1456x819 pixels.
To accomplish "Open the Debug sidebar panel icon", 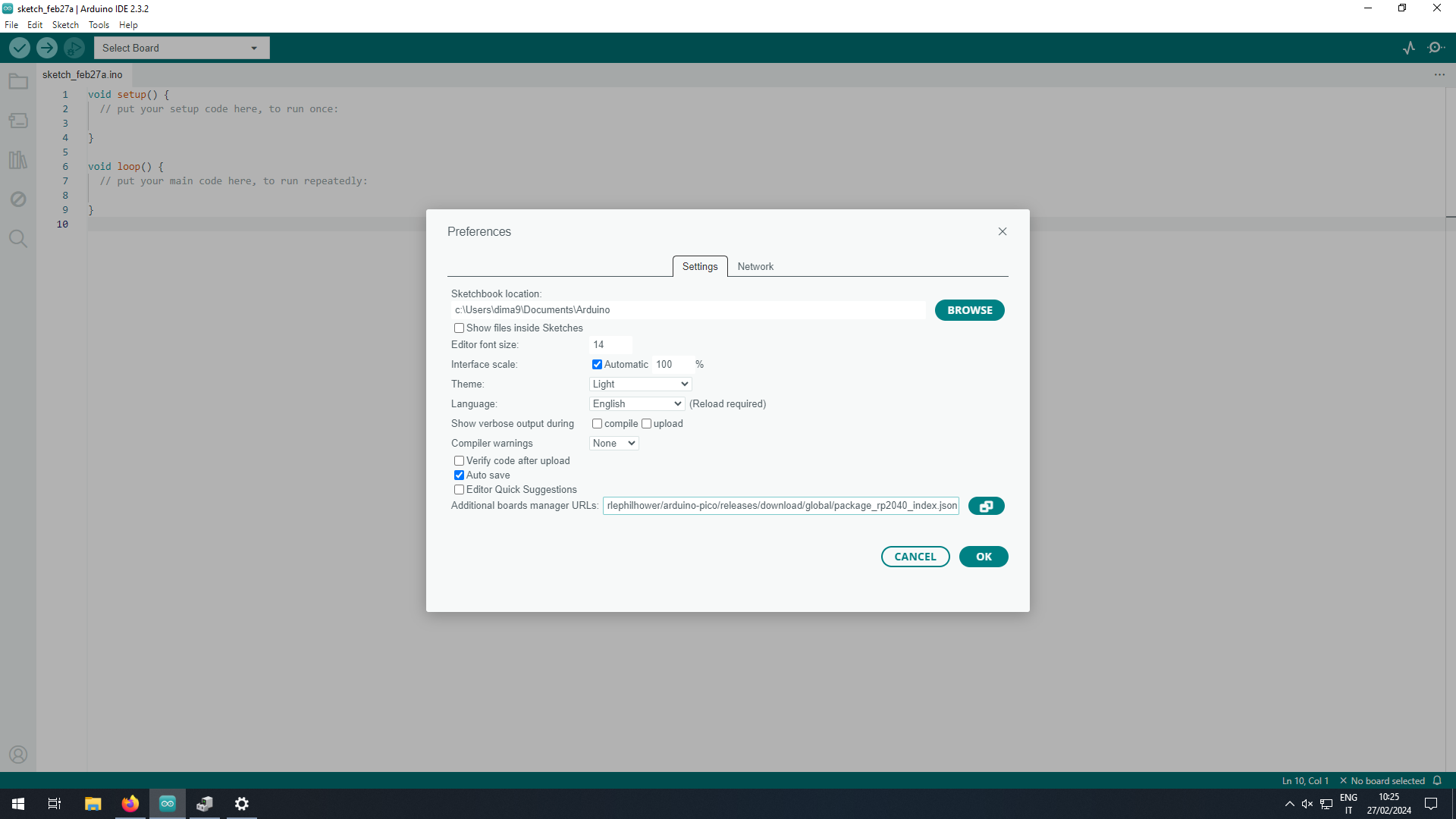I will pyautogui.click(x=18, y=199).
